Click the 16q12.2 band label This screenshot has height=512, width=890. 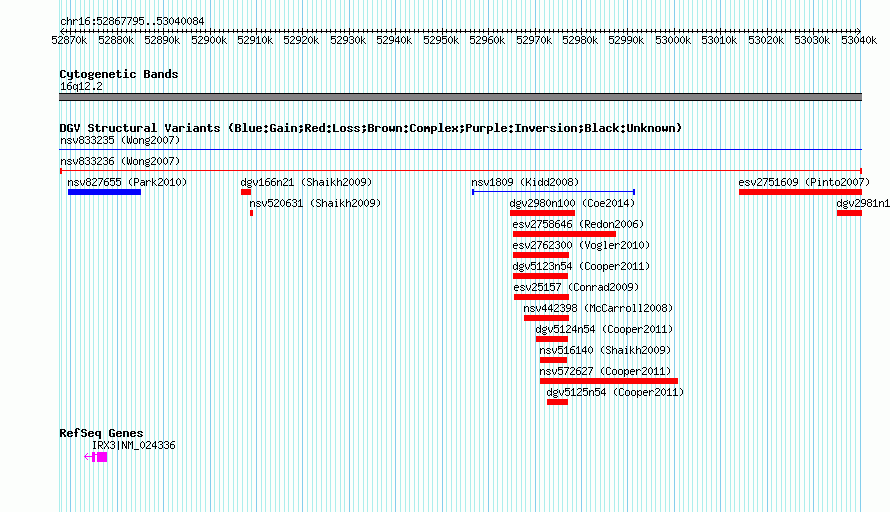(x=81, y=86)
